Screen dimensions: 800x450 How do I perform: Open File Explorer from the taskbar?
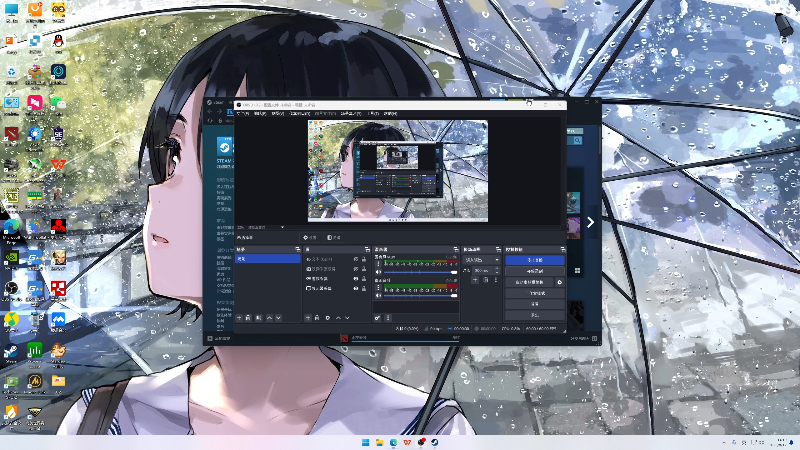tap(379, 442)
